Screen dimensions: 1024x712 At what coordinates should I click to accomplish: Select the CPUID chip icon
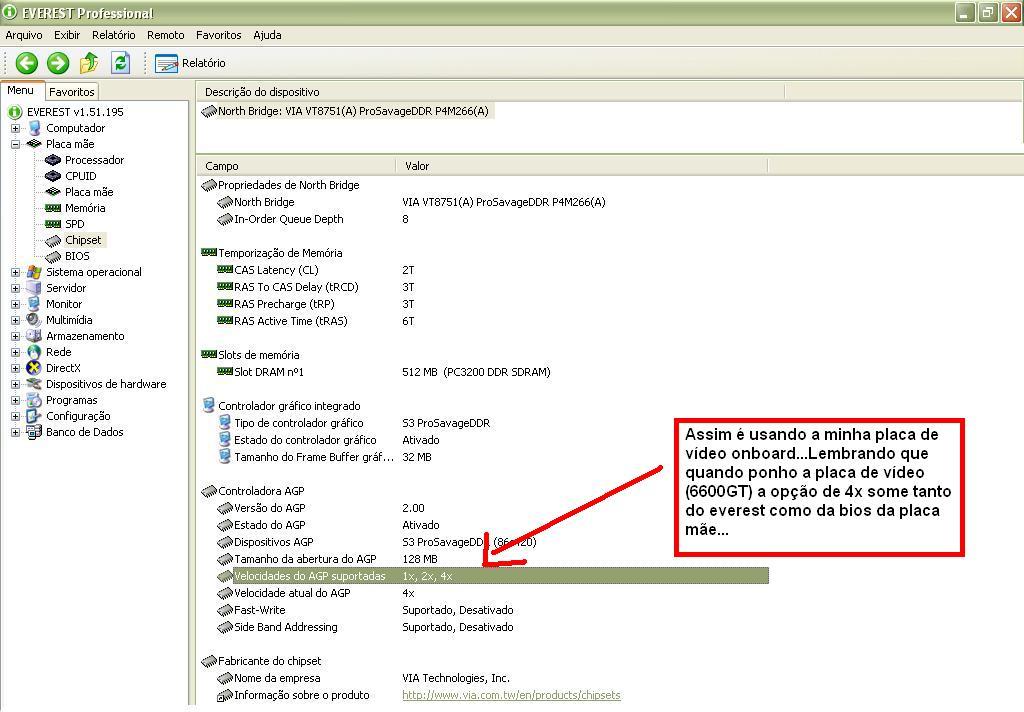[x=53, y=176]
